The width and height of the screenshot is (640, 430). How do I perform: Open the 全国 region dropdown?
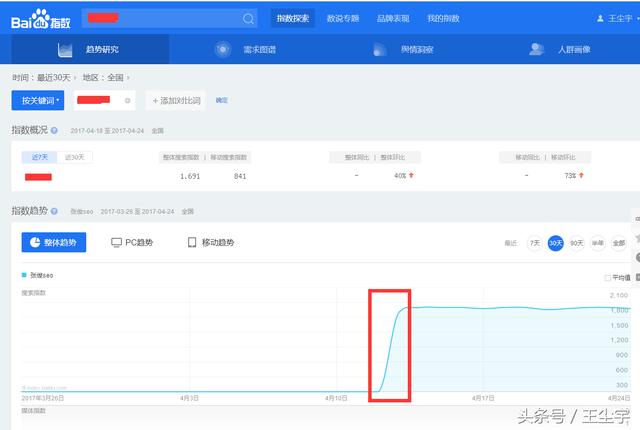click(115, 77)
